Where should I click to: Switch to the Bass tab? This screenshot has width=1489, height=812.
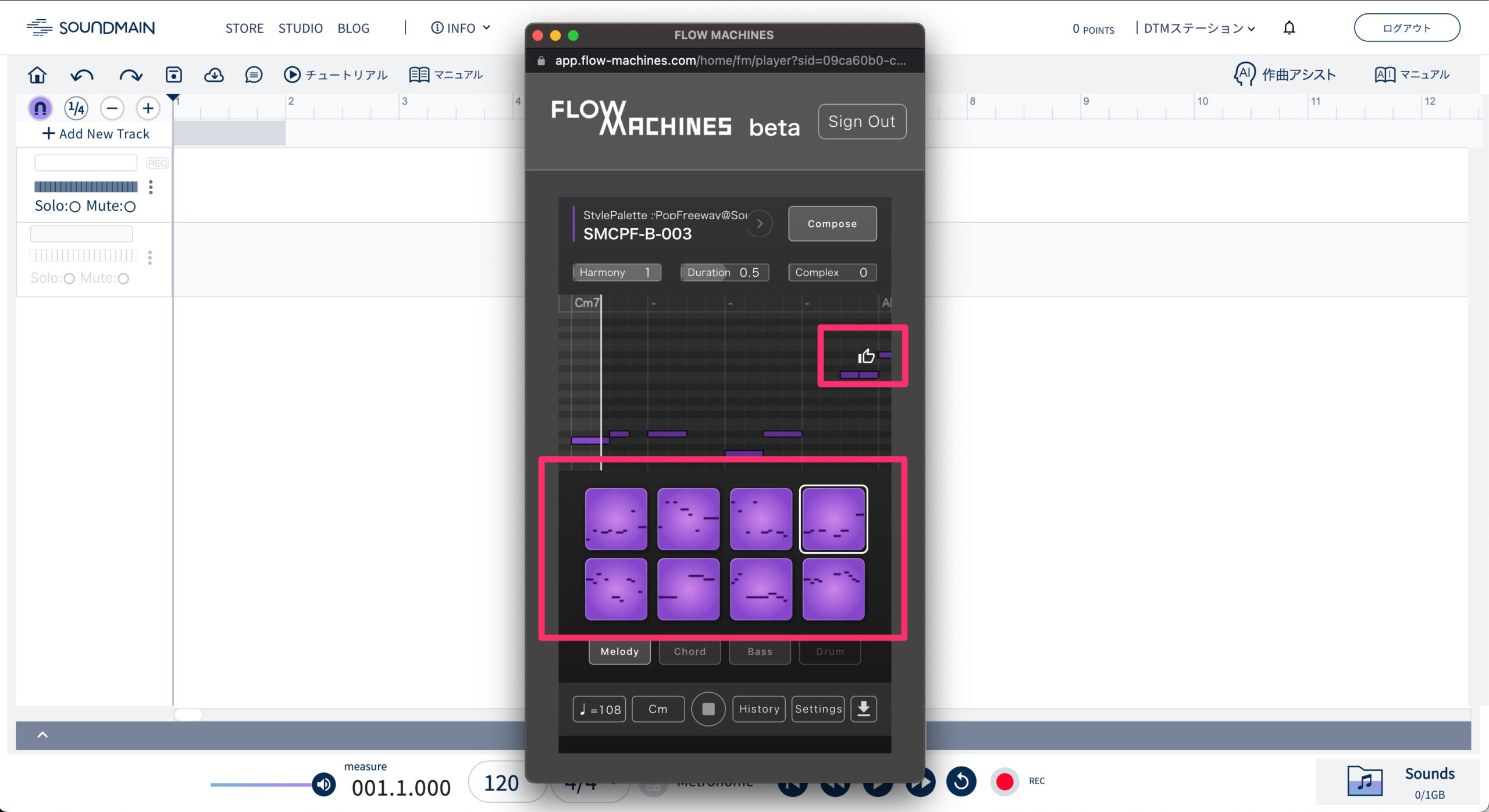pyautogui.click(x=760, y=651)
